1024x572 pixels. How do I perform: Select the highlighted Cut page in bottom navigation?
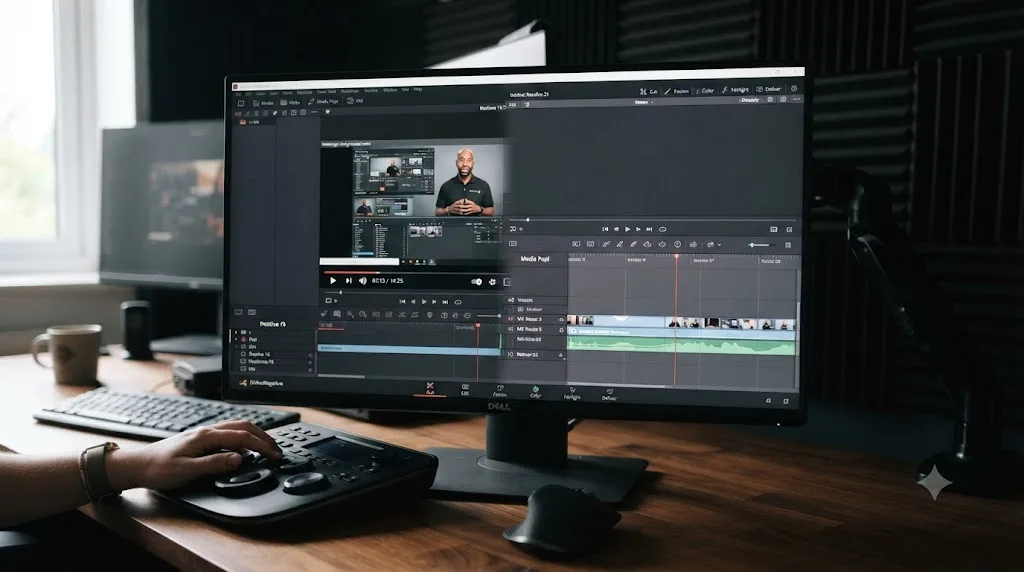point(430,389)
